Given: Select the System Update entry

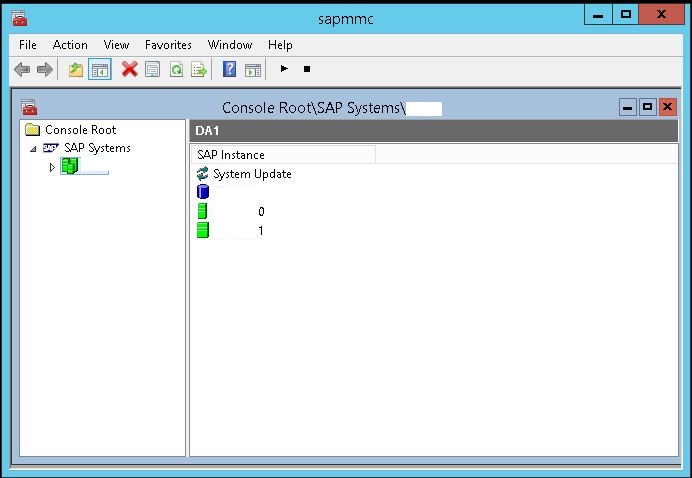Looking at the screenshot, I should (x=252, y=174).
